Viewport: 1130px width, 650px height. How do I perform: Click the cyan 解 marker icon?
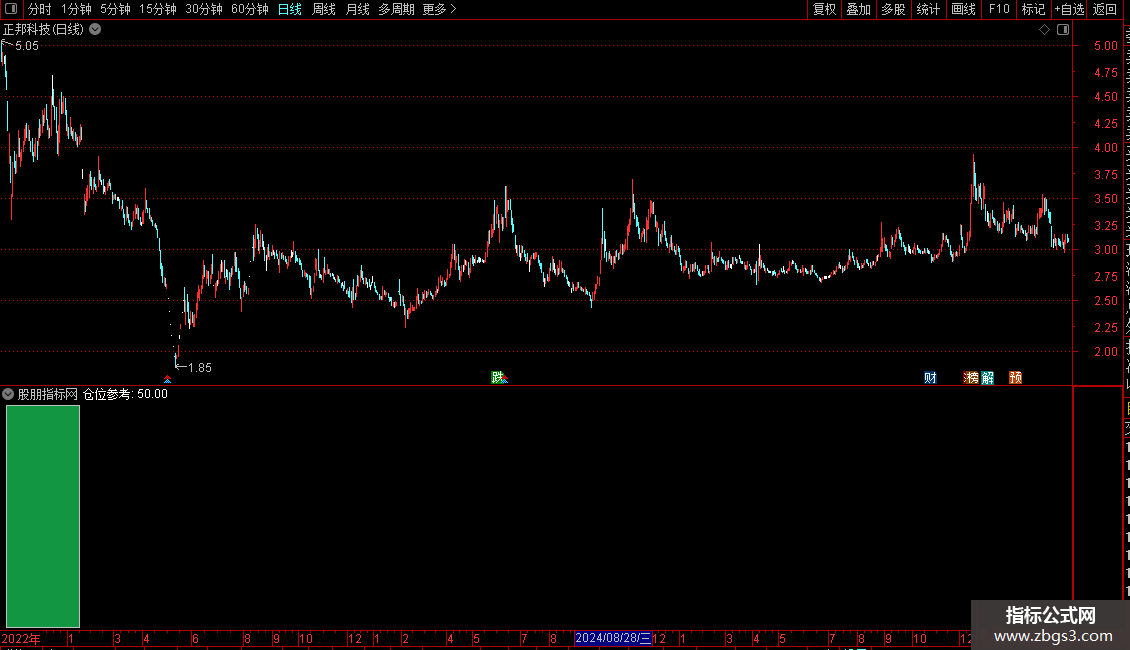pyautogui.click(x=987, y=378)
